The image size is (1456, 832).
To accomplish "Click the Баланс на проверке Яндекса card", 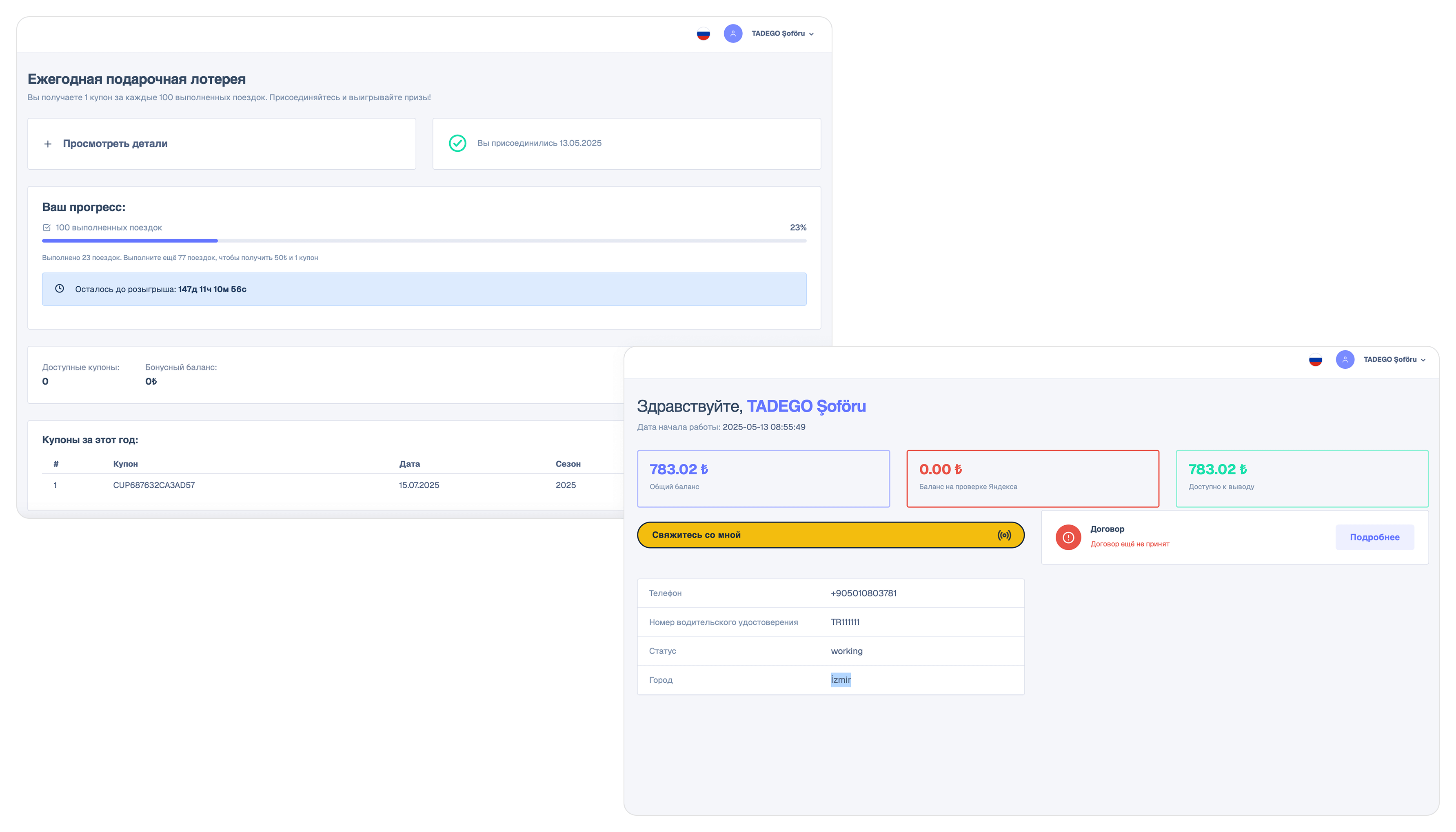I will (1032, 478).
